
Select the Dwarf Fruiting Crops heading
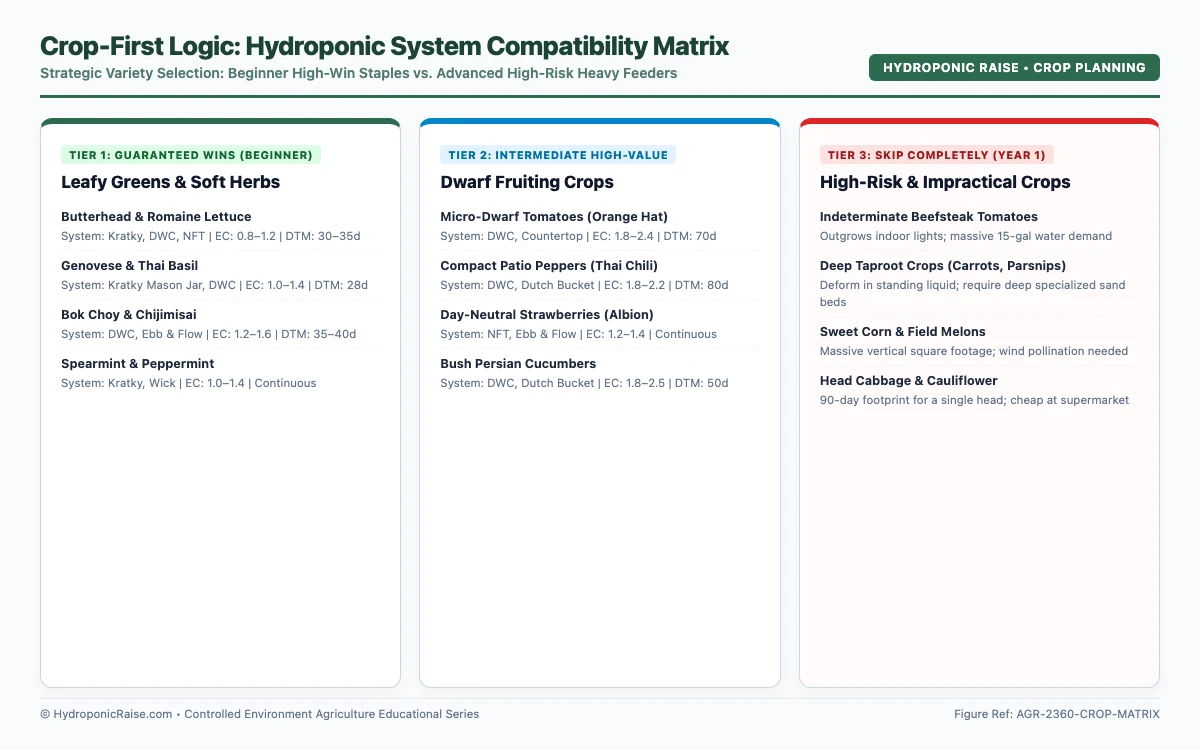527,182
